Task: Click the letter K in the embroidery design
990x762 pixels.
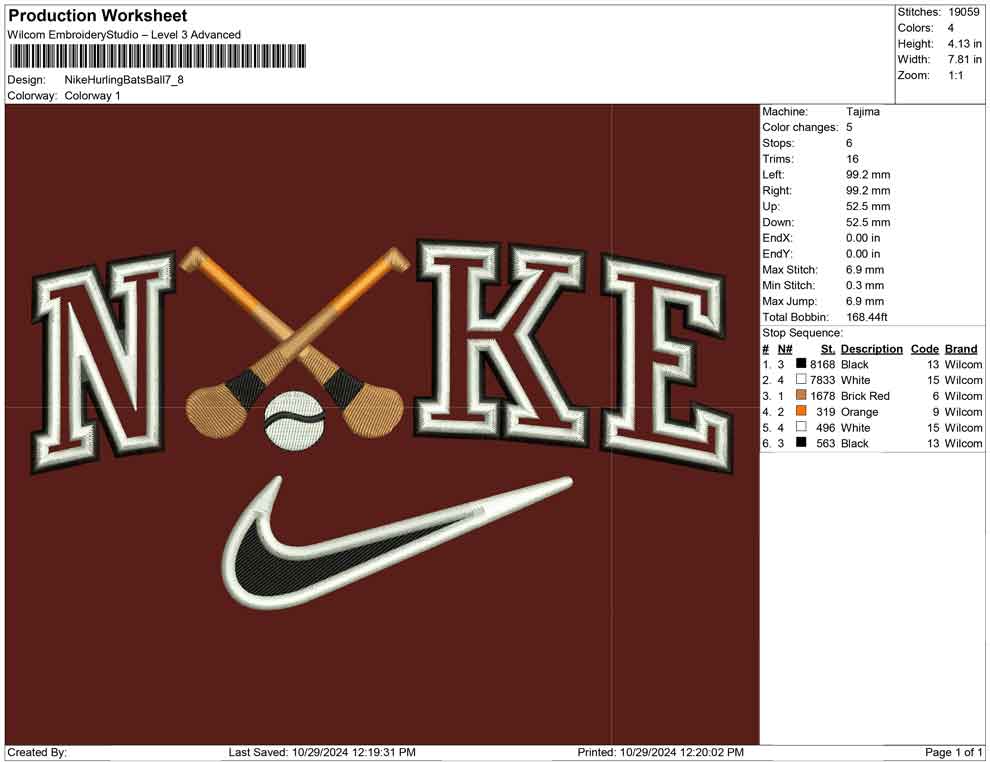Action: [500, 344]
